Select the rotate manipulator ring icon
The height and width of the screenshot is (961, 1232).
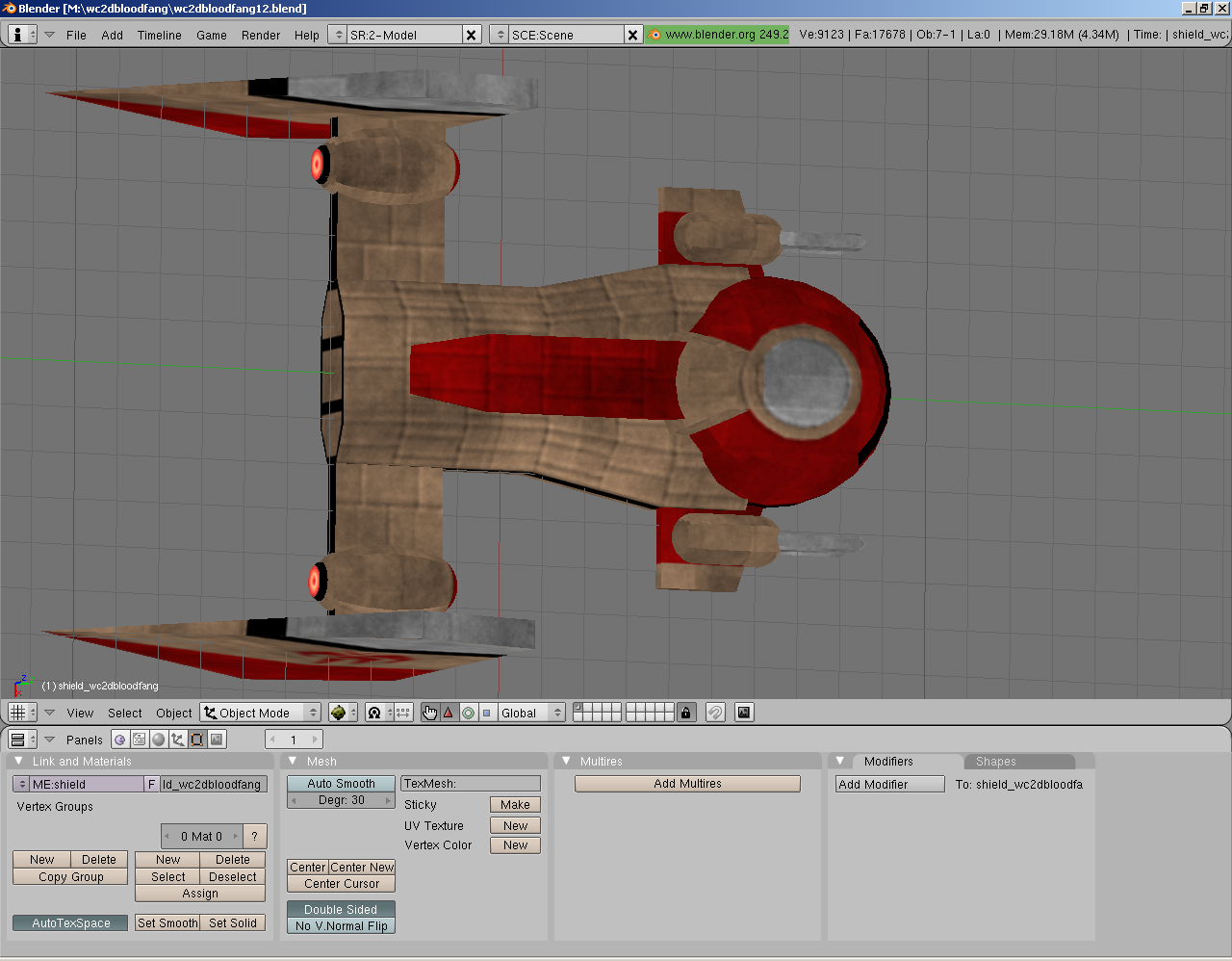[x=468, y=713]
